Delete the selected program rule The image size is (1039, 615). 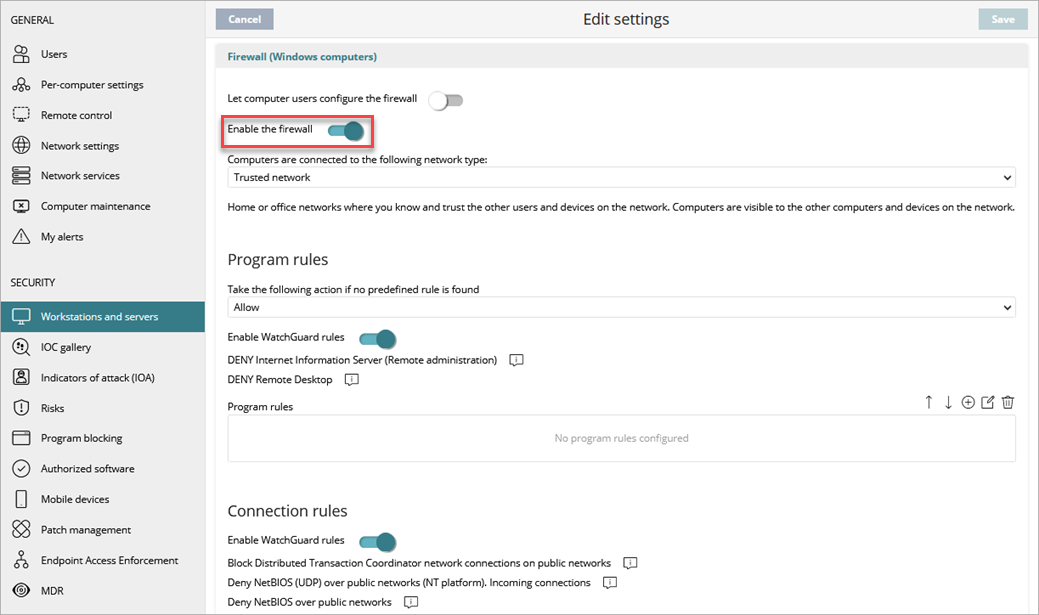point(1008,401)
